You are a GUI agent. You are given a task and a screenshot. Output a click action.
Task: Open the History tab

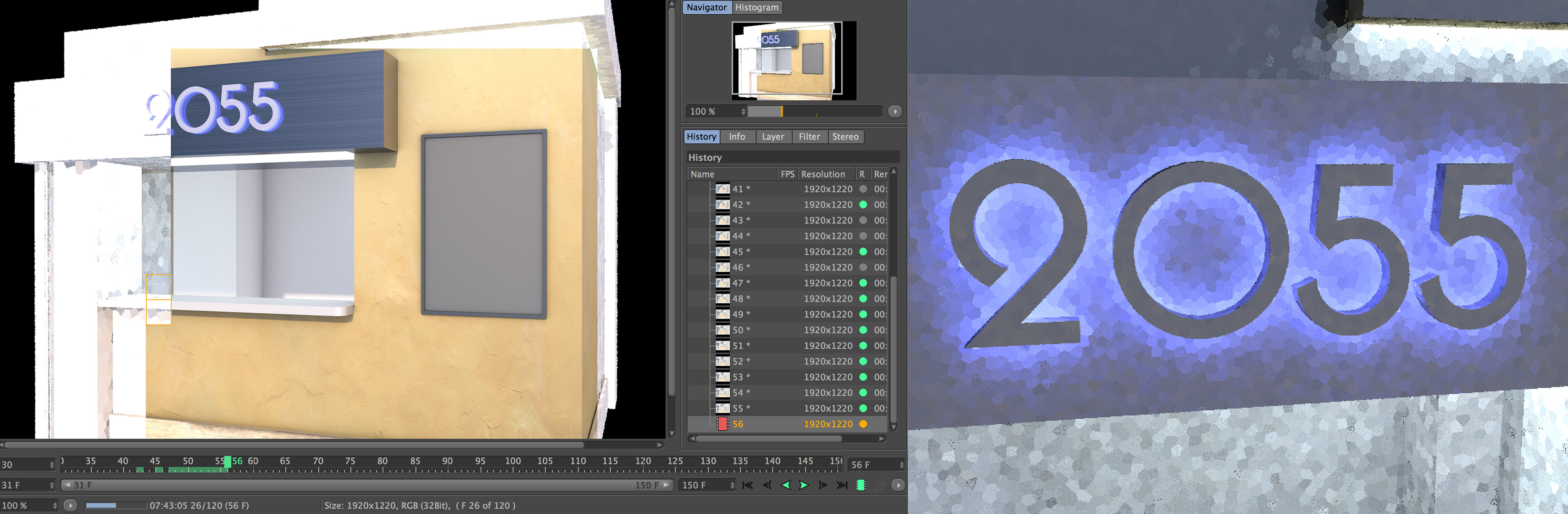pos(701,137)
